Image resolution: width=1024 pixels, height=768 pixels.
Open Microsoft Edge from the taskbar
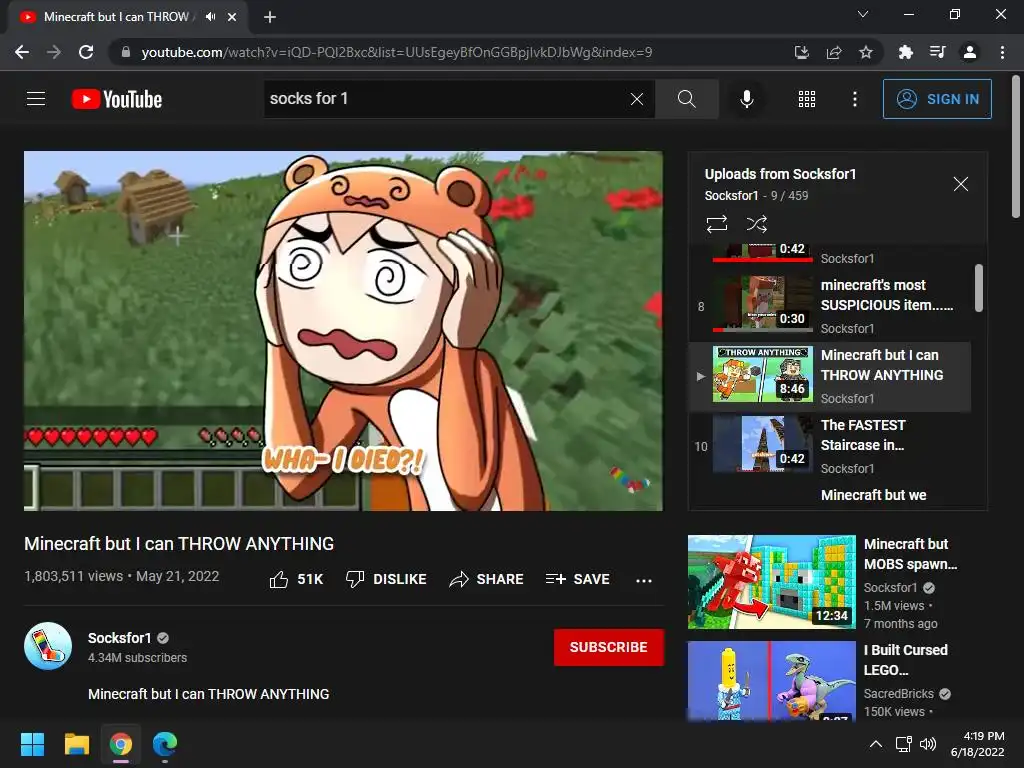pos(165,744)
